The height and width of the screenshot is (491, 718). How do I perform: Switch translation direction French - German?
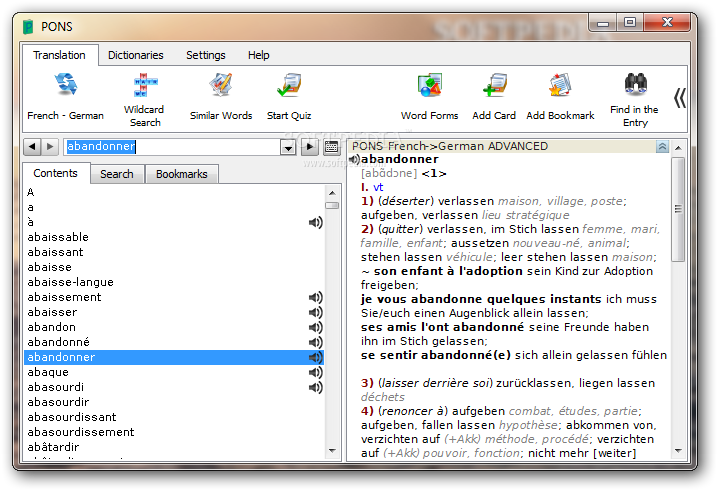click(x=65, y=97)
